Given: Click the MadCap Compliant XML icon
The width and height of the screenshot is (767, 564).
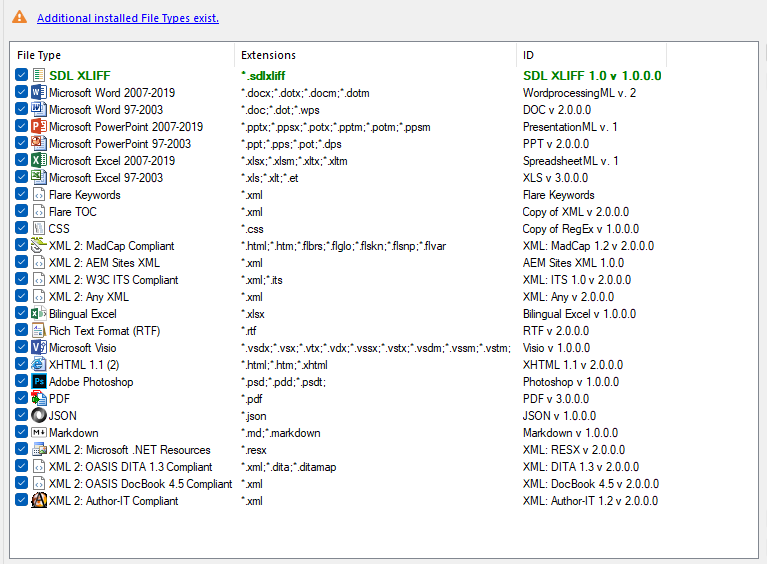Looking at the screenshot, I should tap(39, 245).
